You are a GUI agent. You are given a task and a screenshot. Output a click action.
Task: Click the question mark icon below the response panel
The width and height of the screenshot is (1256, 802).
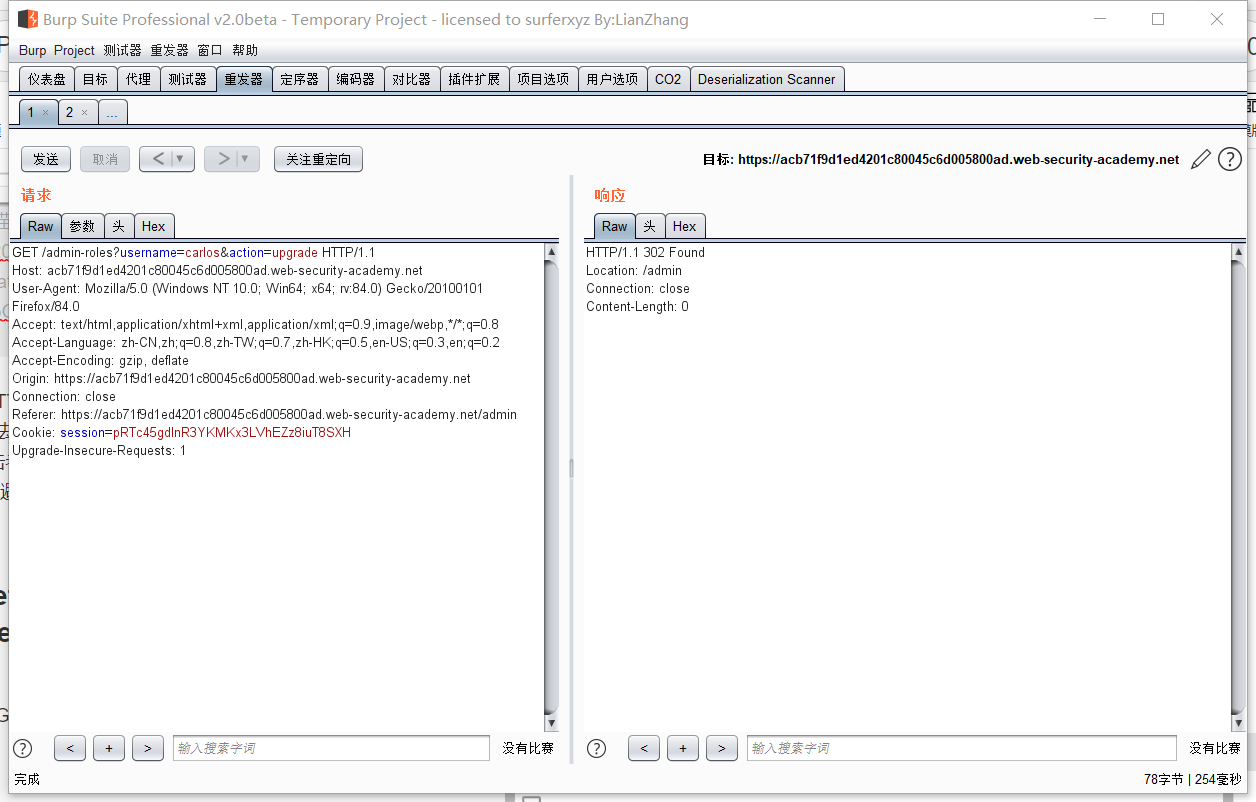tap(596, 747)
